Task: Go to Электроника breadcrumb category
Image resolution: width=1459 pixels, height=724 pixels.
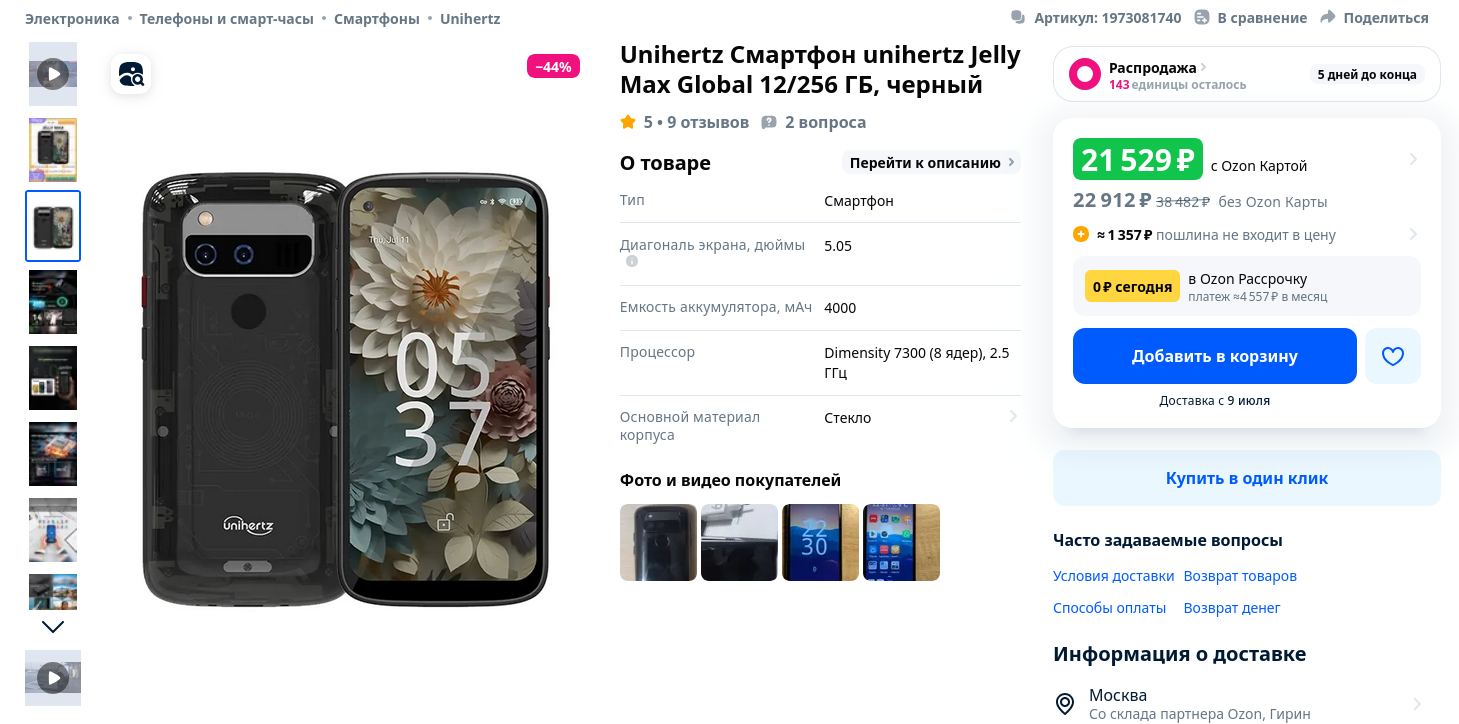Action: point(72,19)
